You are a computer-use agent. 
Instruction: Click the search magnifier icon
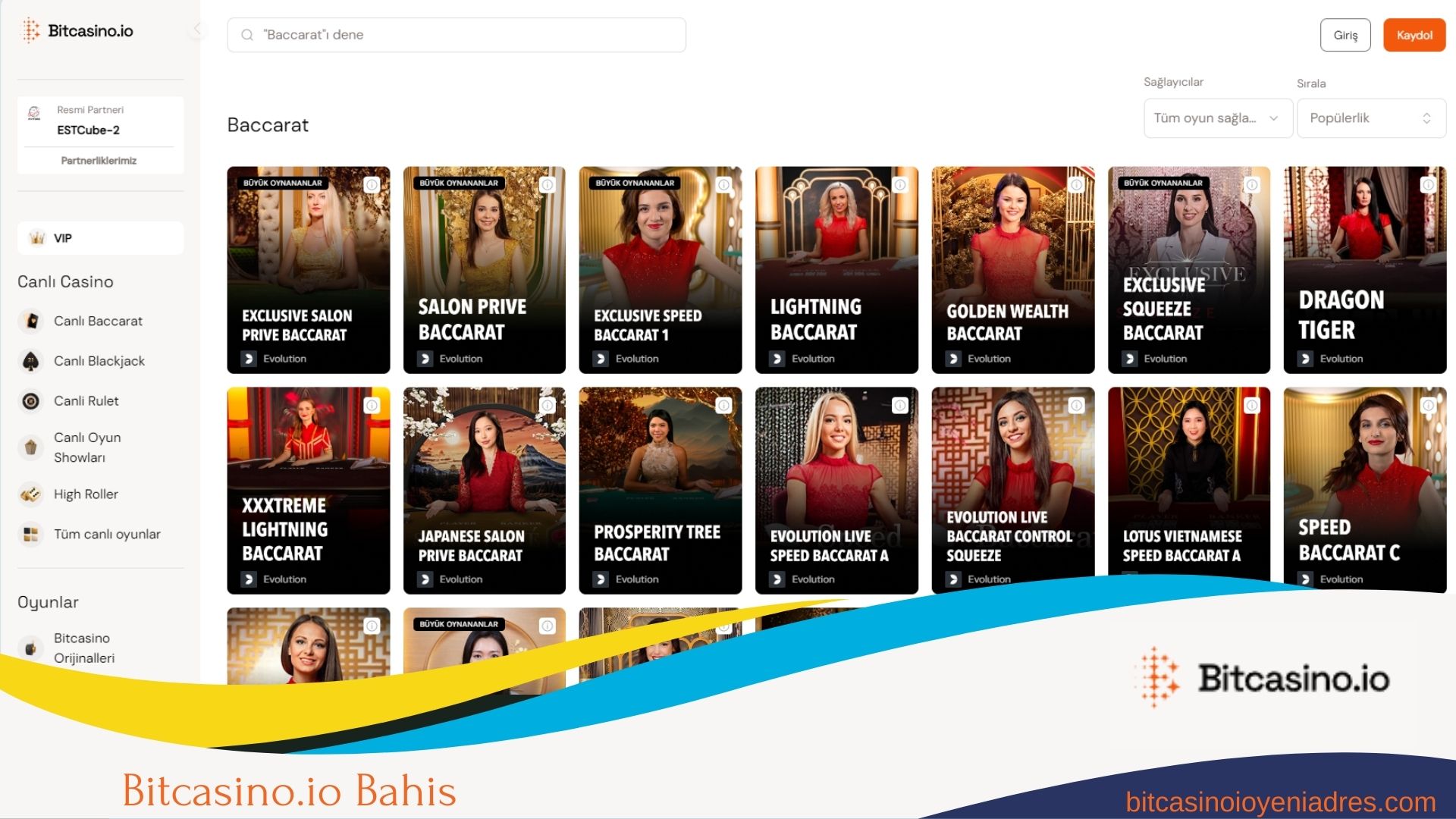click(247, 35)
